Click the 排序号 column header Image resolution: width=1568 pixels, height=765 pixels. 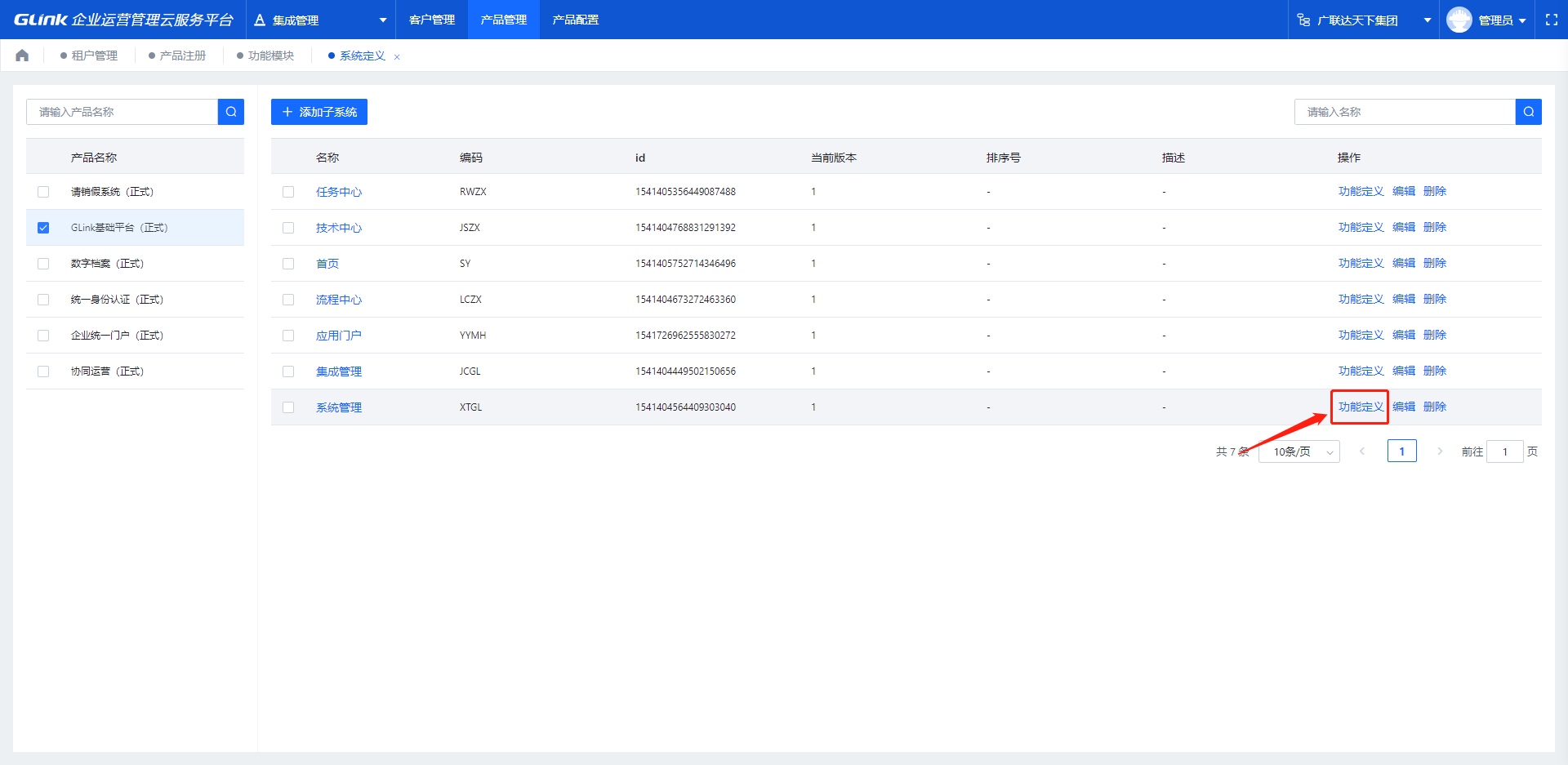[1004, 158]
